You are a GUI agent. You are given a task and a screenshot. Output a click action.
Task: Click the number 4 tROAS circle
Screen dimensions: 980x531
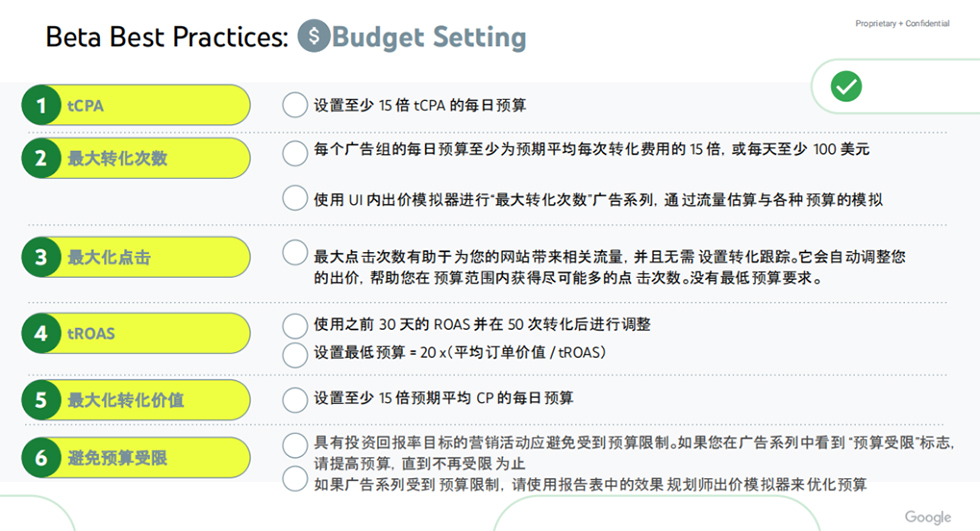point(41,333)
